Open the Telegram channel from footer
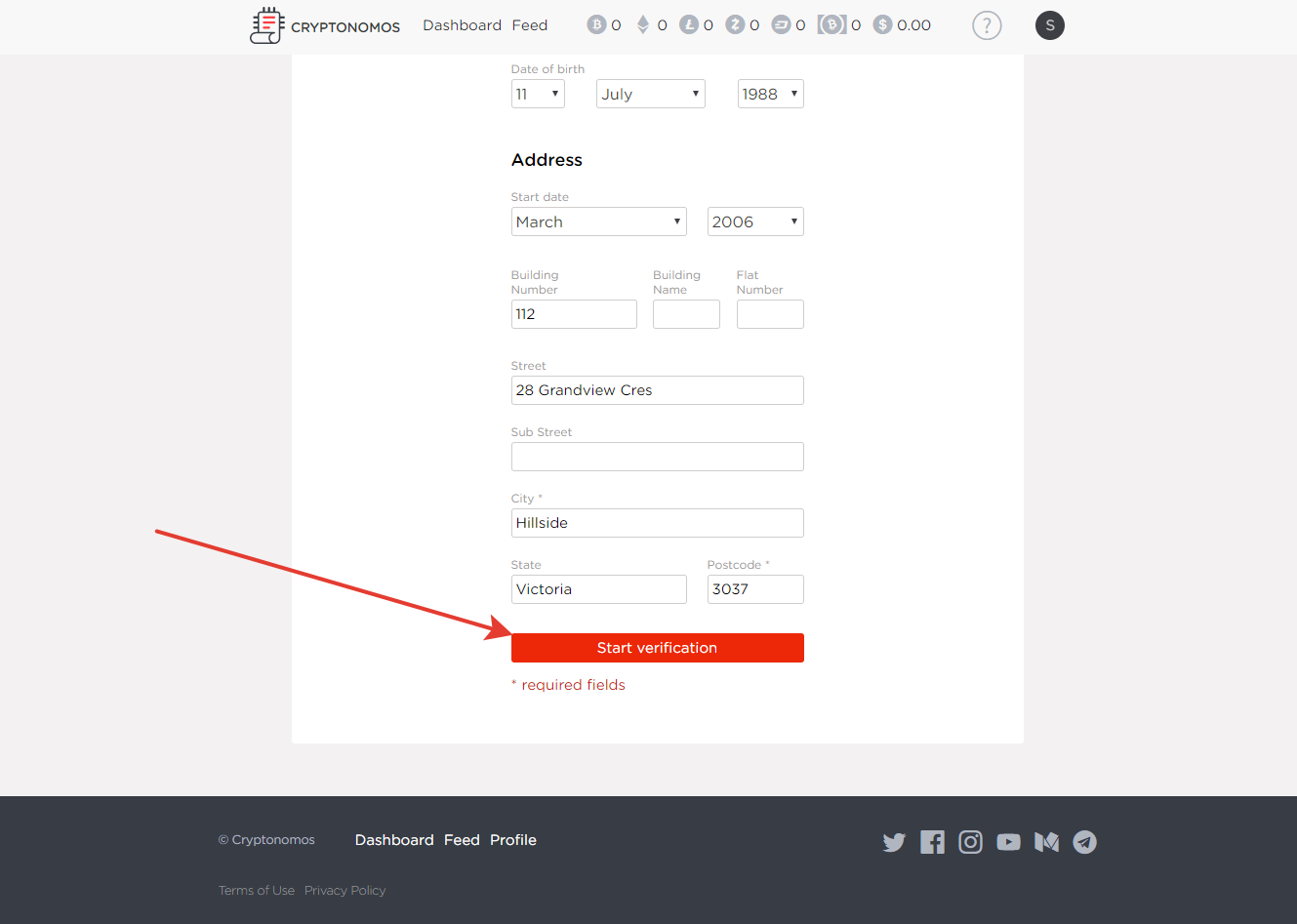Screen dimensions: 1297x924 tap(1084, 842)
